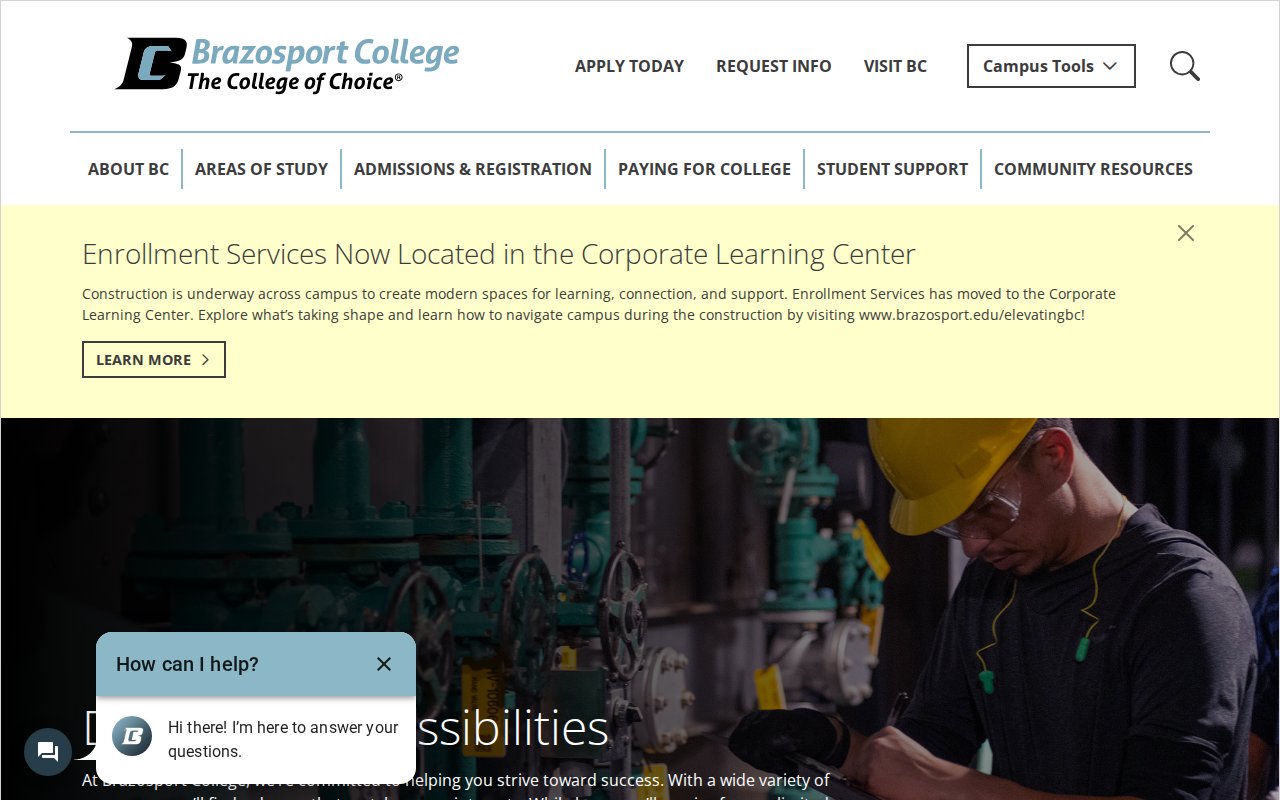Click the chat greeting message bubble
Screen dimensions: 1280x800
coord(283,739)
